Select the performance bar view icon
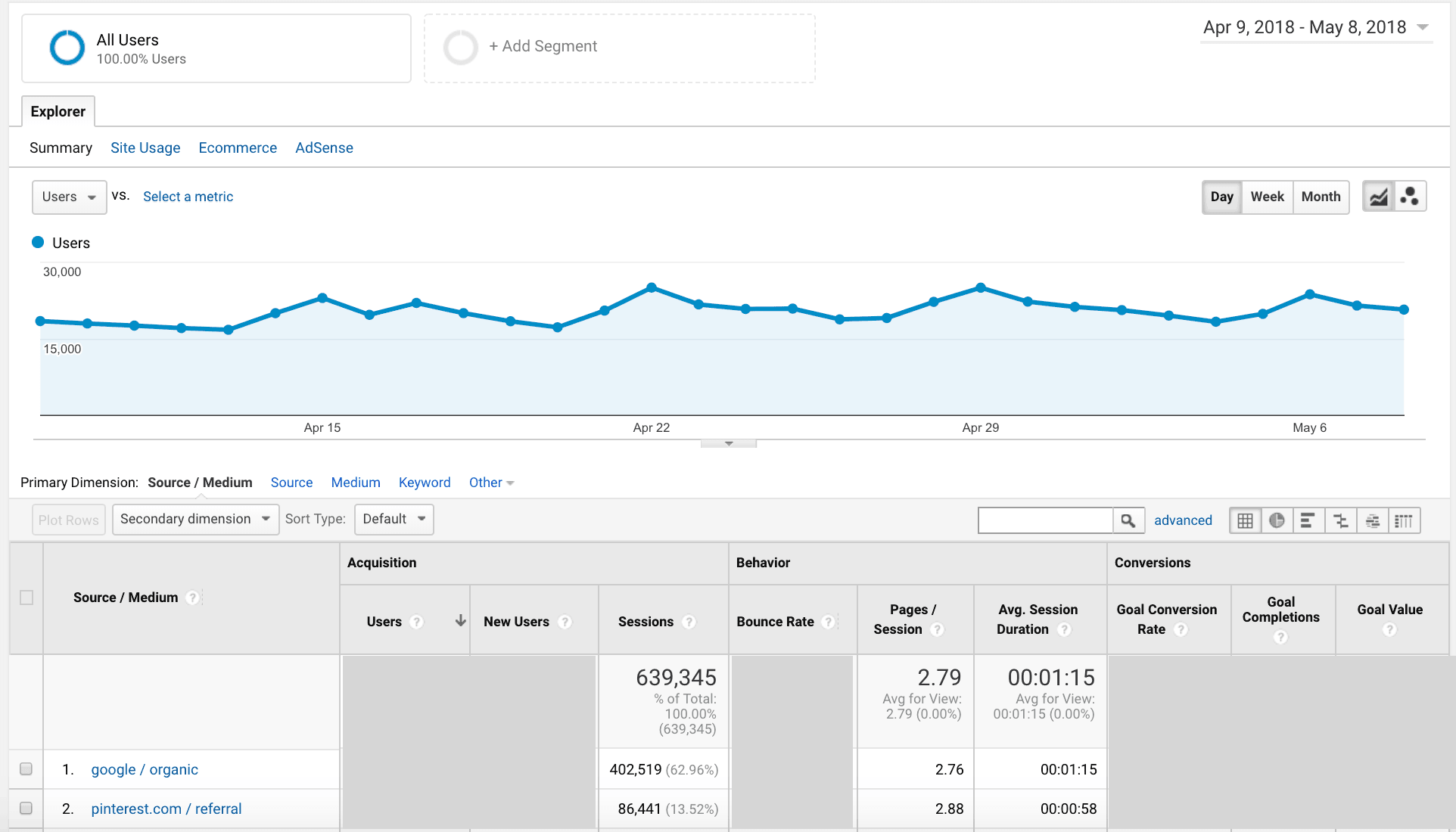Screen dimensions: 1456x832 1308,520
